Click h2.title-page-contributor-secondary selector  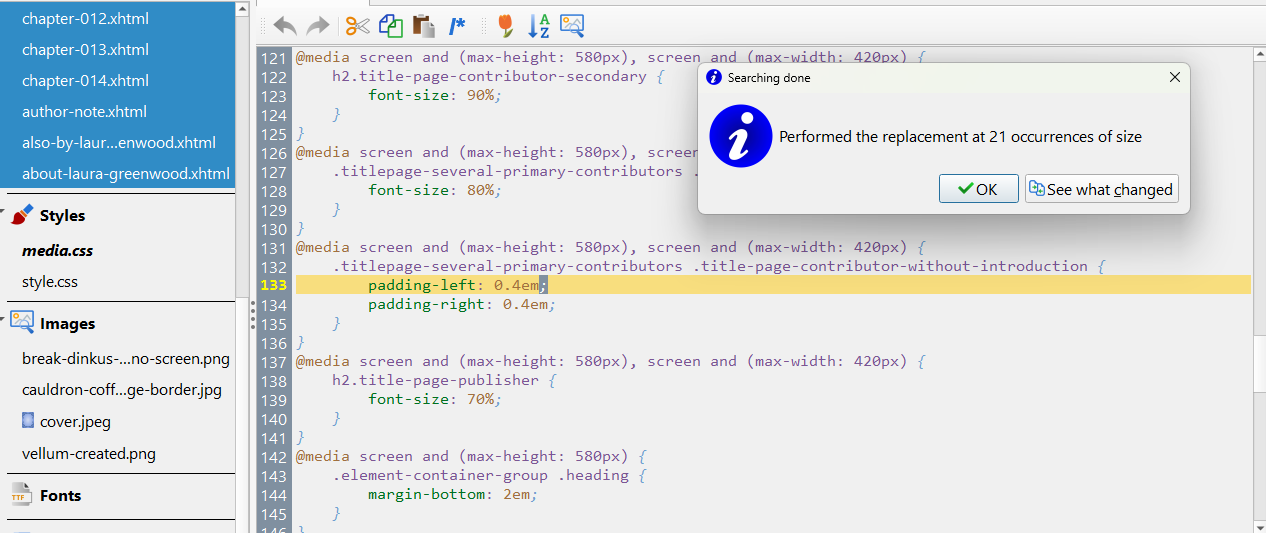[x=490, y=76]
